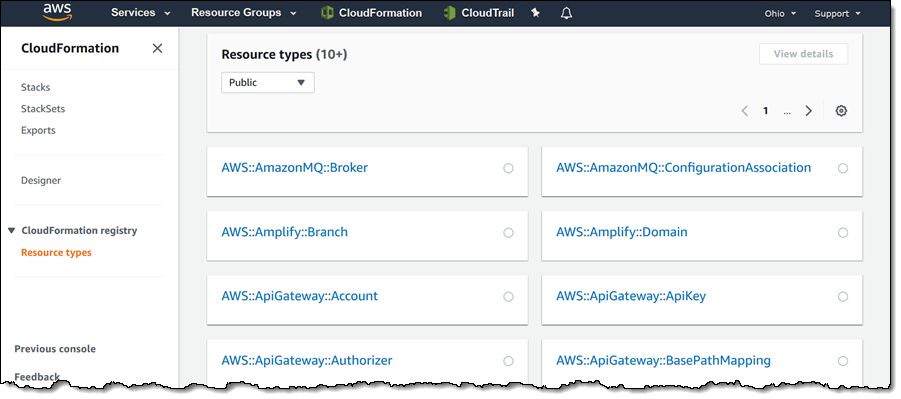Go to previous page arrow
Image resolution: width=901 pixels, height=399 pixels.
tap(745, 111)
